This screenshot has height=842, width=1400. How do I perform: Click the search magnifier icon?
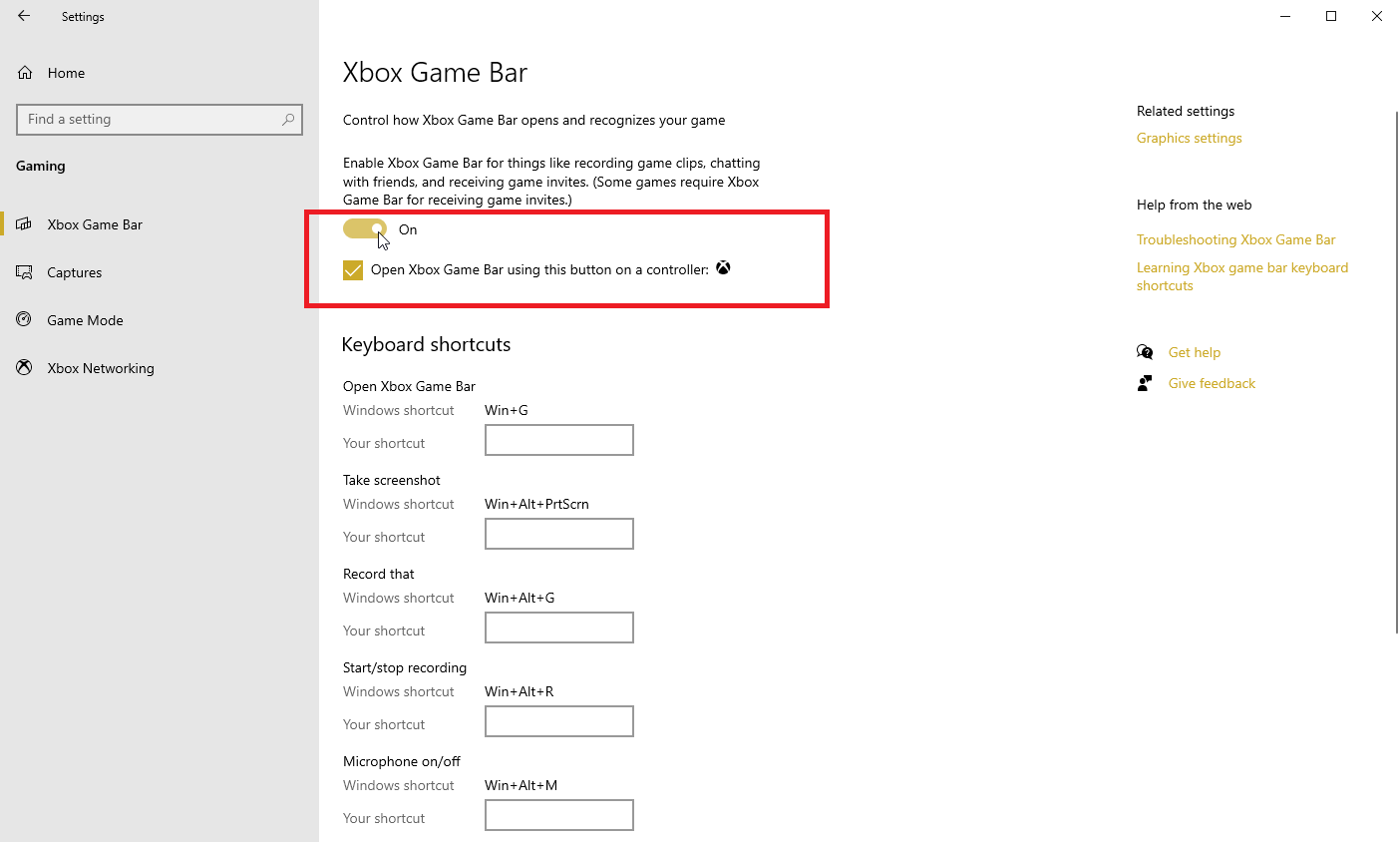pyautogui.click(x=288, y=119)
